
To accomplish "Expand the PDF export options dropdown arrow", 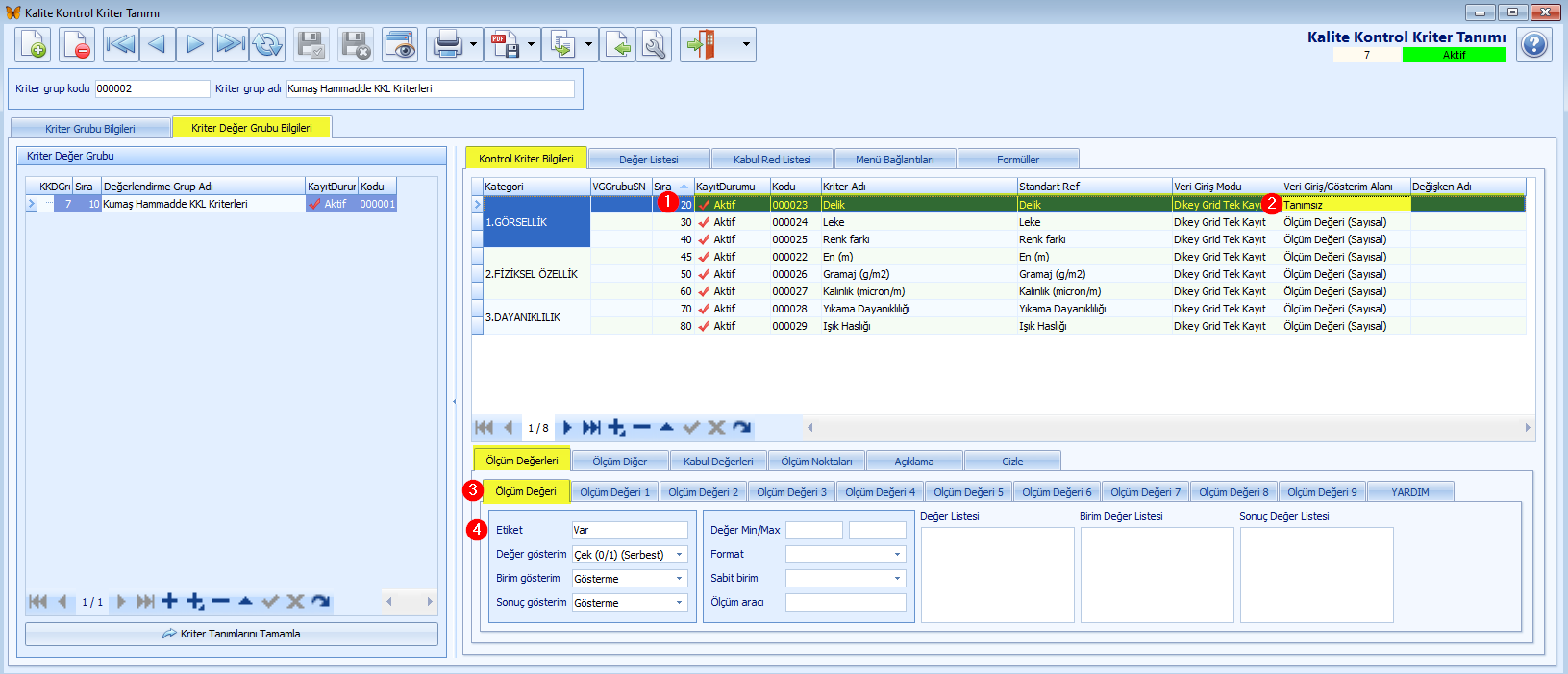I will [531, 44].
